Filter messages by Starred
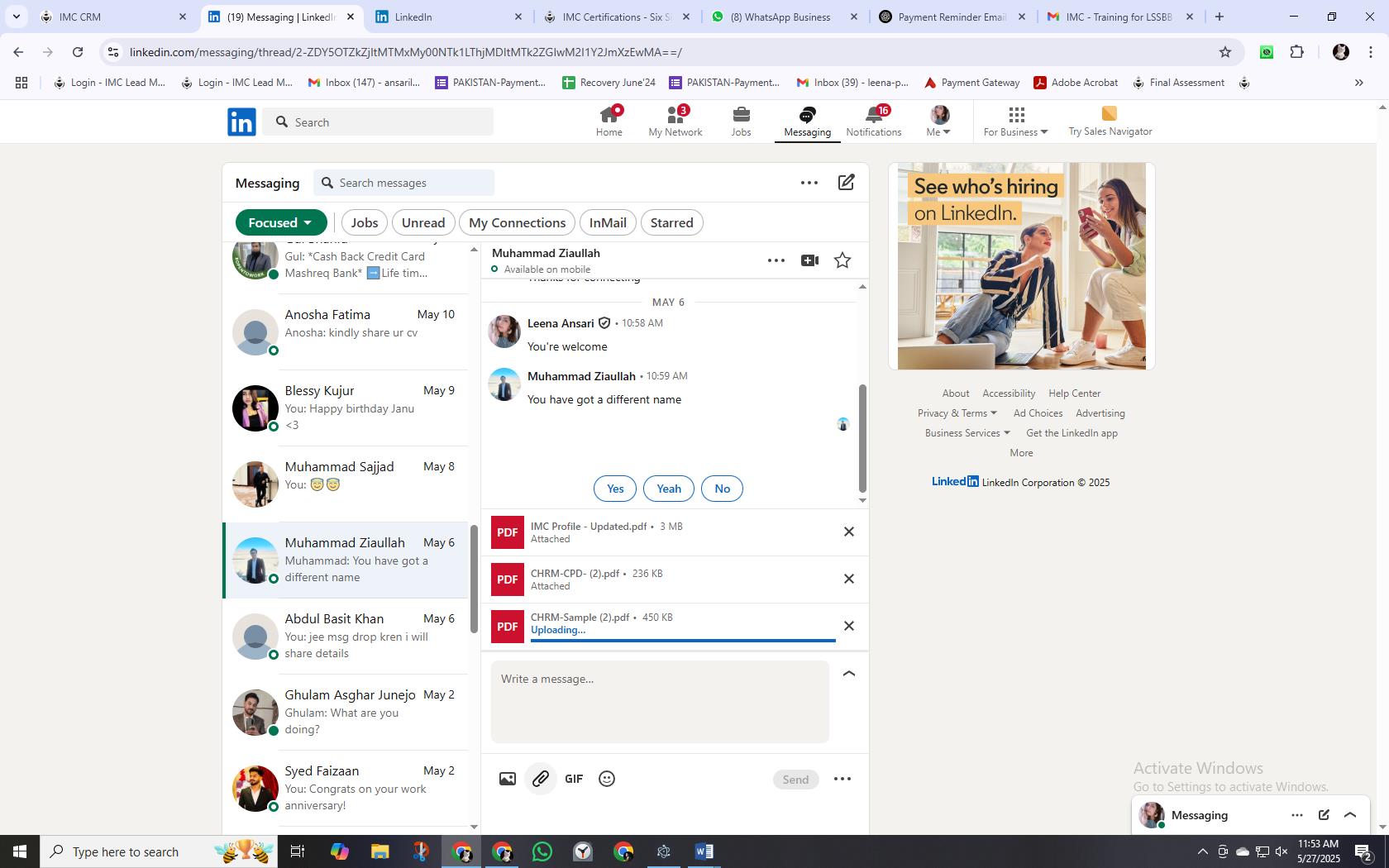Viewport: 1389px width, 868px height. pyautogui.click(x=672, y=222)
